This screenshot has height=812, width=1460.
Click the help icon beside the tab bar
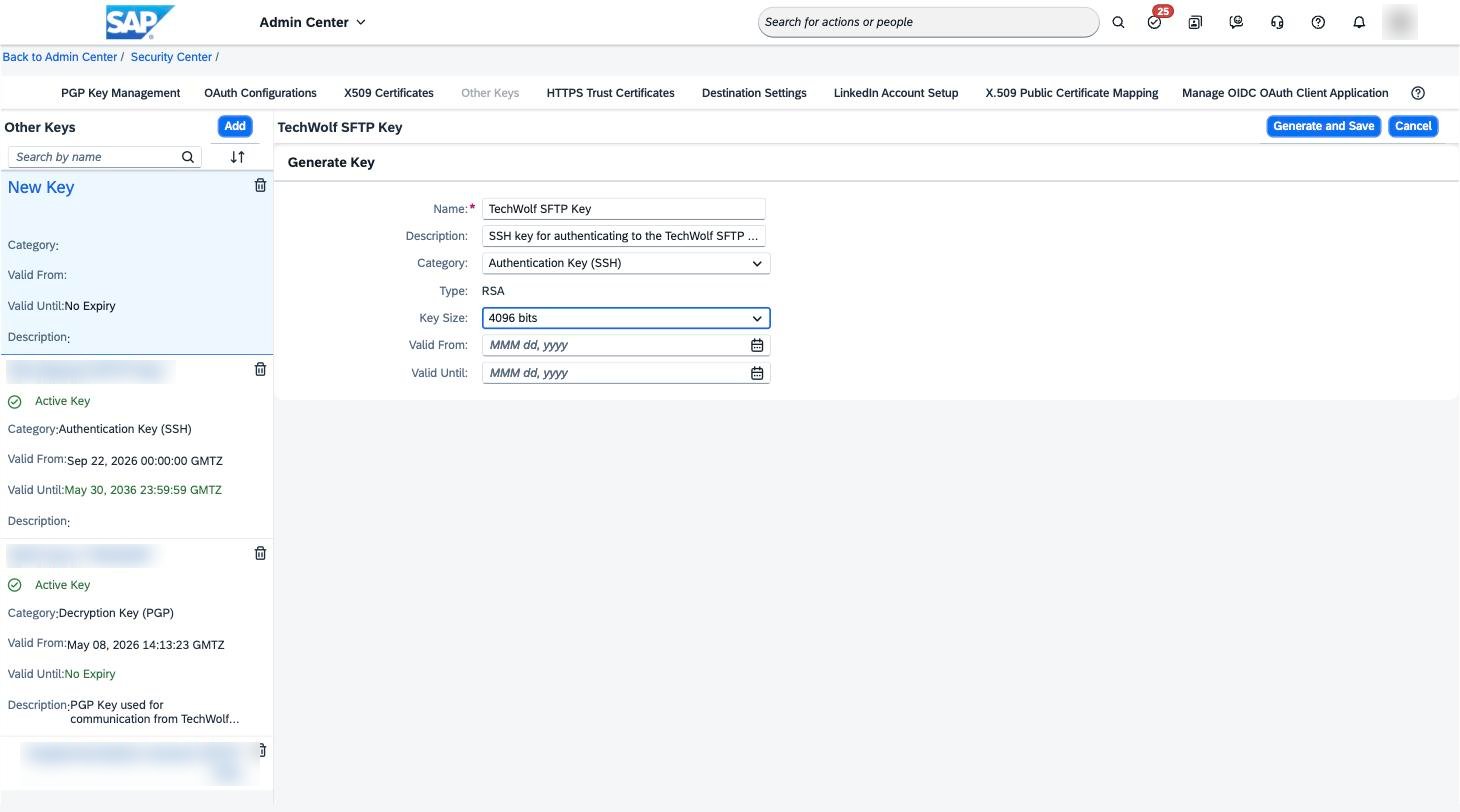(x=1418, y=93)
